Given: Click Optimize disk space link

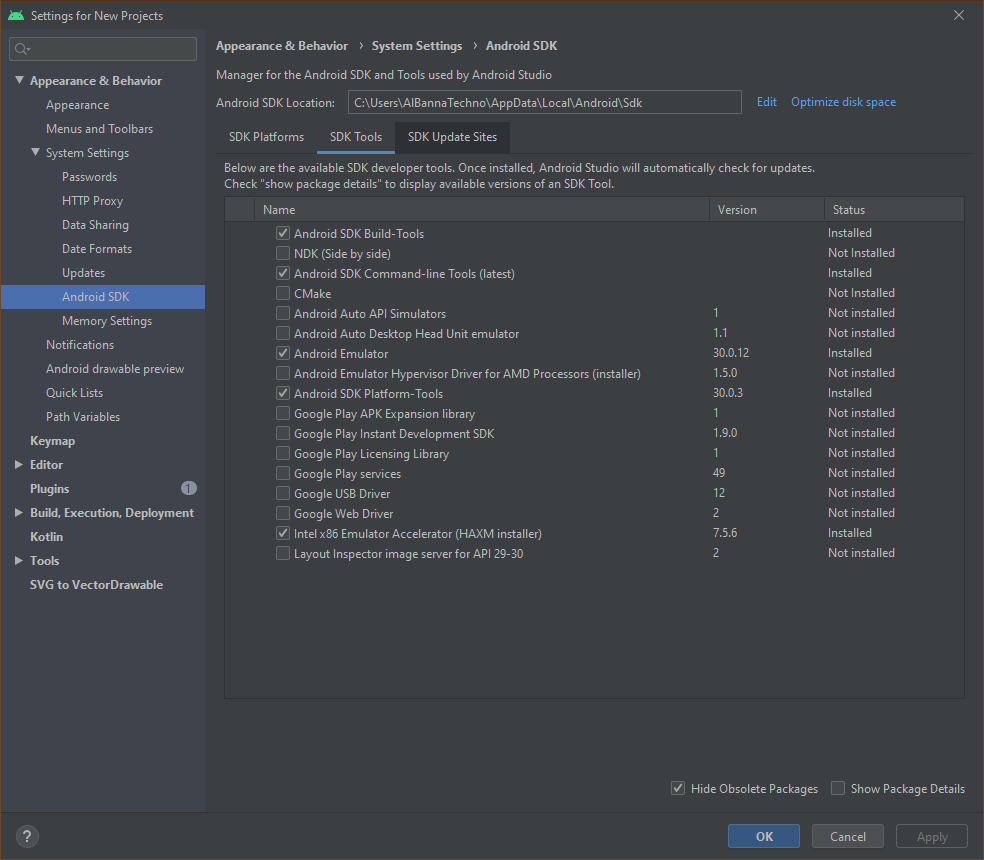Looking at the screenshot, I should [x=843, y=102].
